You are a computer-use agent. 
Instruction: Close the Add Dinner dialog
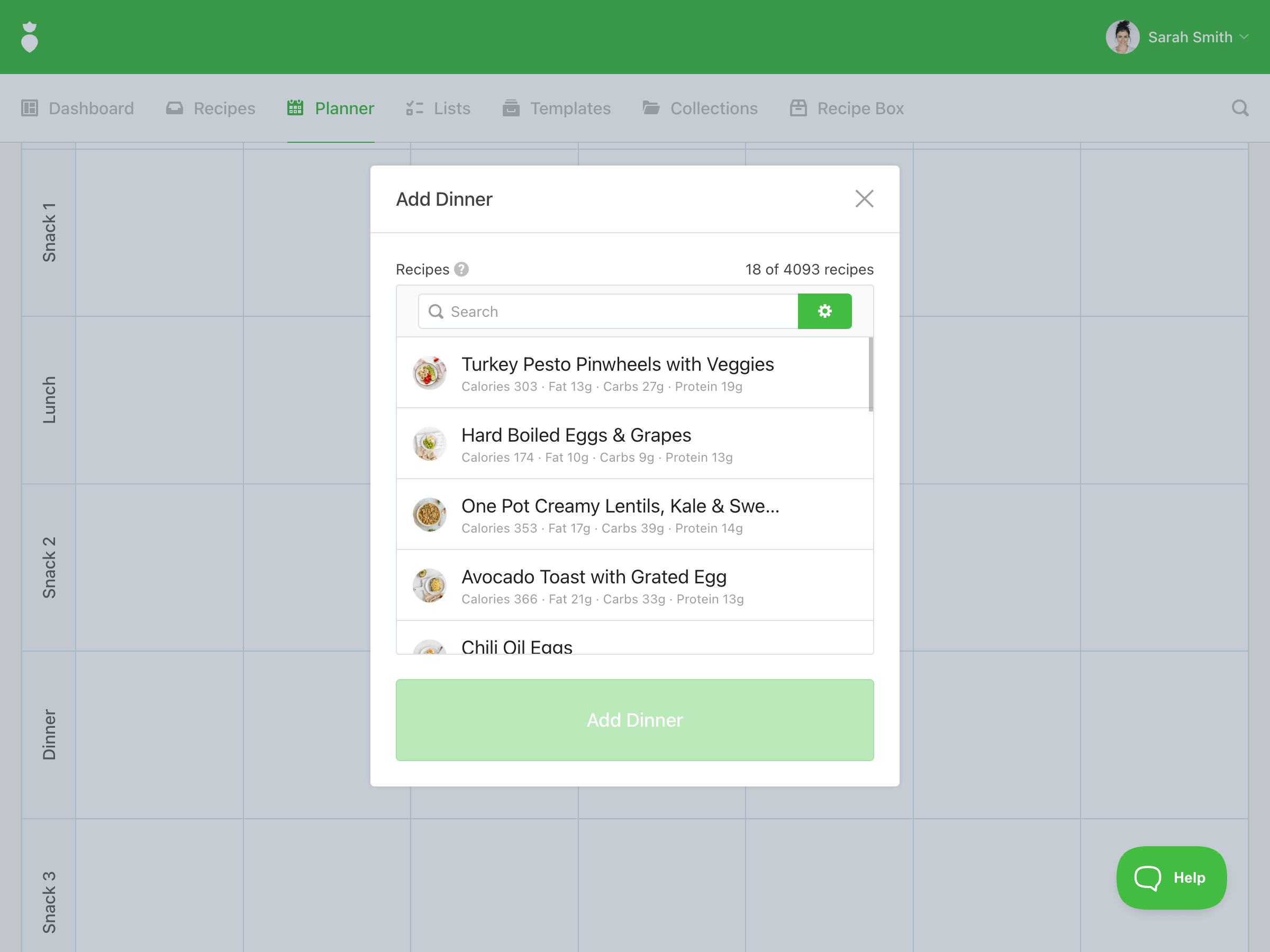click(864, 199)
